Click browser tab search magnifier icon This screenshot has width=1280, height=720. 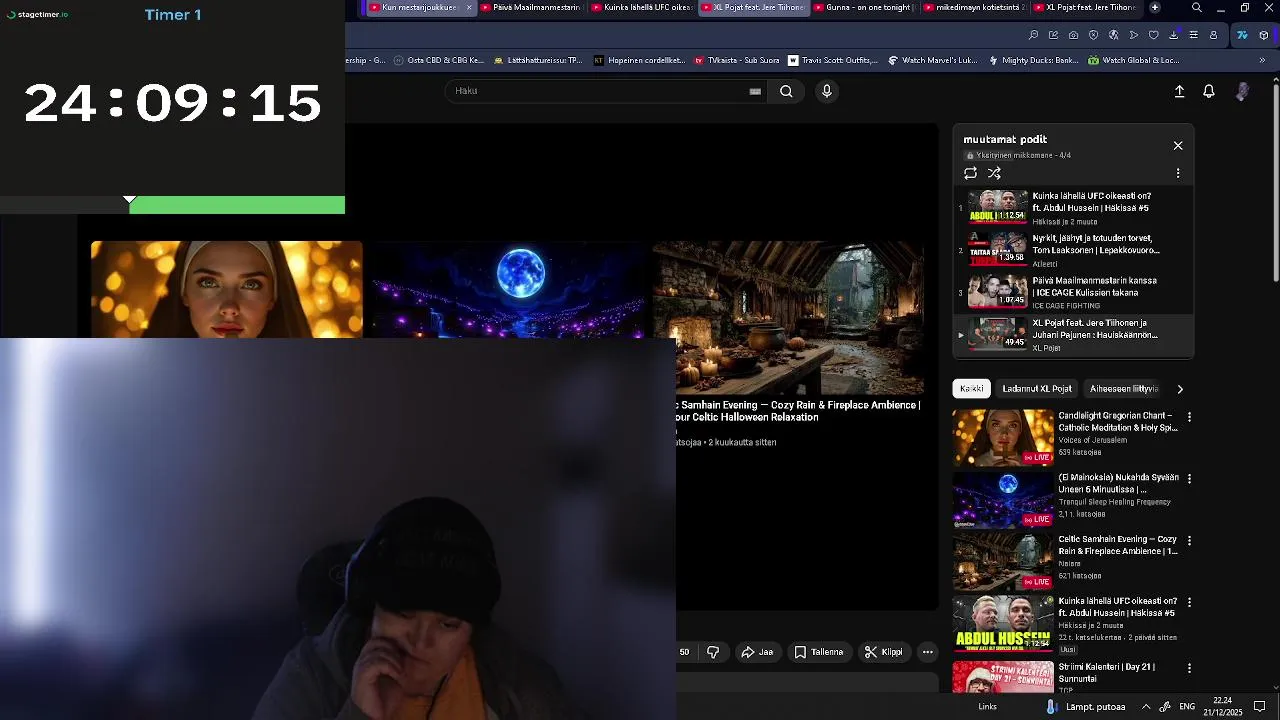pos(1196,7)
